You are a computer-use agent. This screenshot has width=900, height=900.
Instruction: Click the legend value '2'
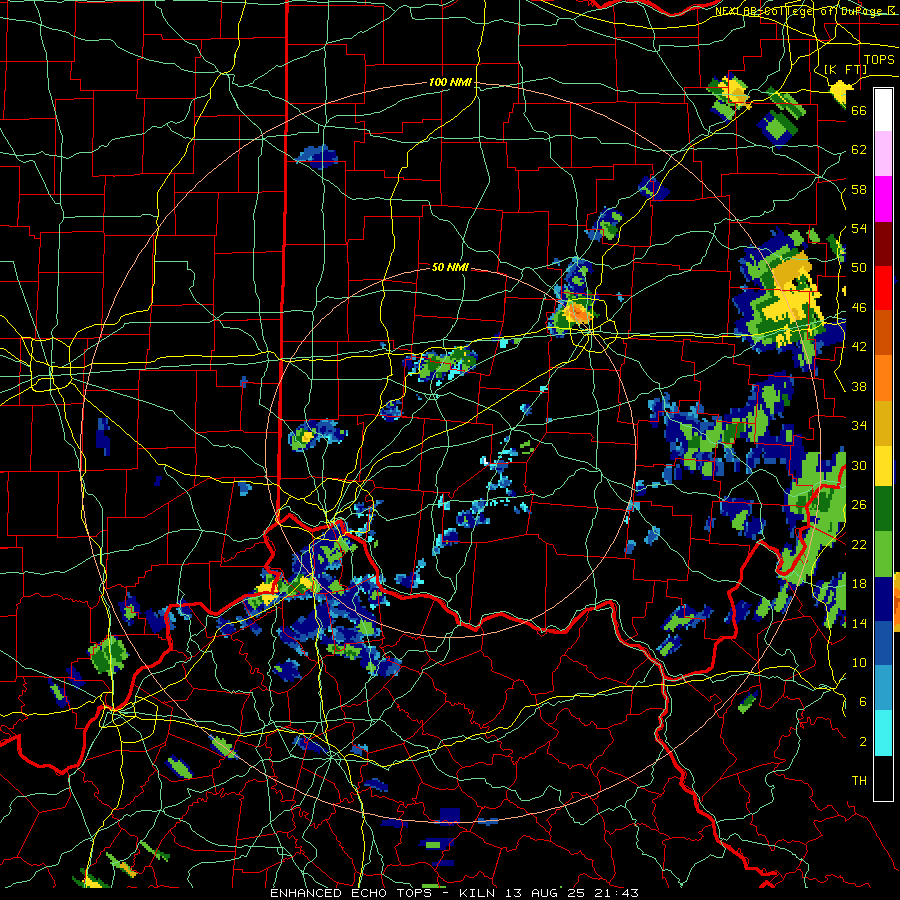coord(863,742)
